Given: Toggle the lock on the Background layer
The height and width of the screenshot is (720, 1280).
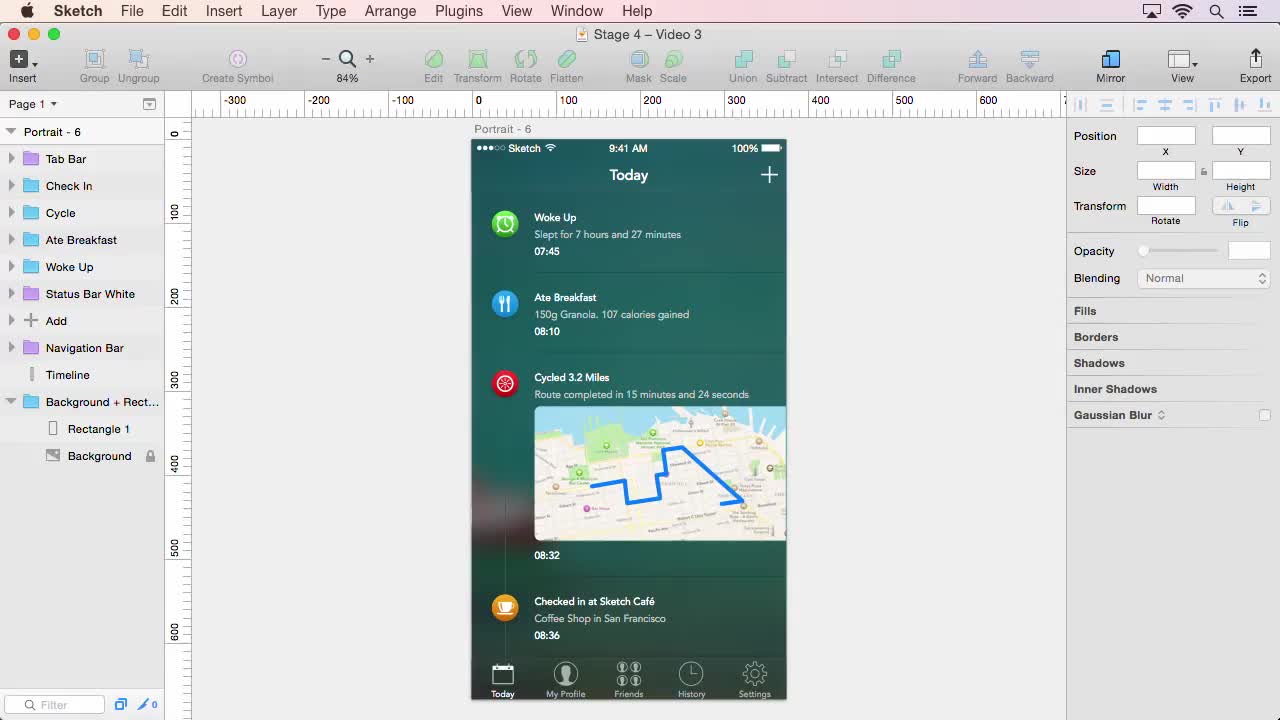Looking at the screenshot, I should tap(150, 455).
